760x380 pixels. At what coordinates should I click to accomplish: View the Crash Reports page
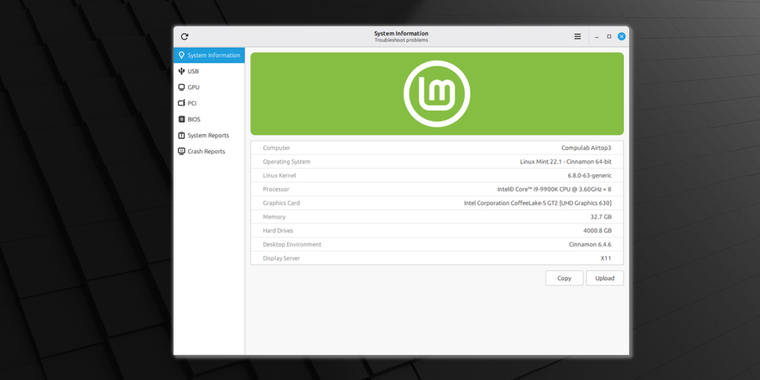(209, 151)
